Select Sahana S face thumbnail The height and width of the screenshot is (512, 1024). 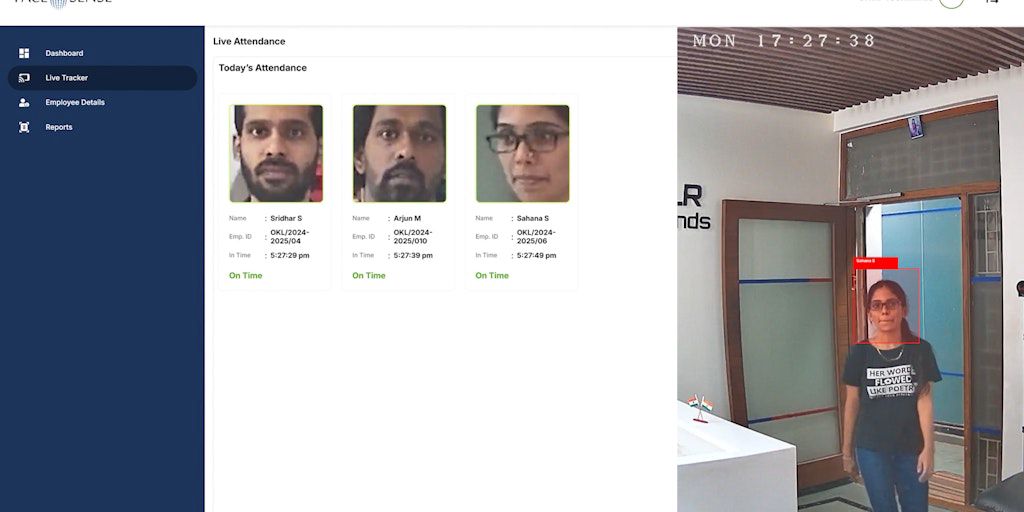tap(522, 153)
